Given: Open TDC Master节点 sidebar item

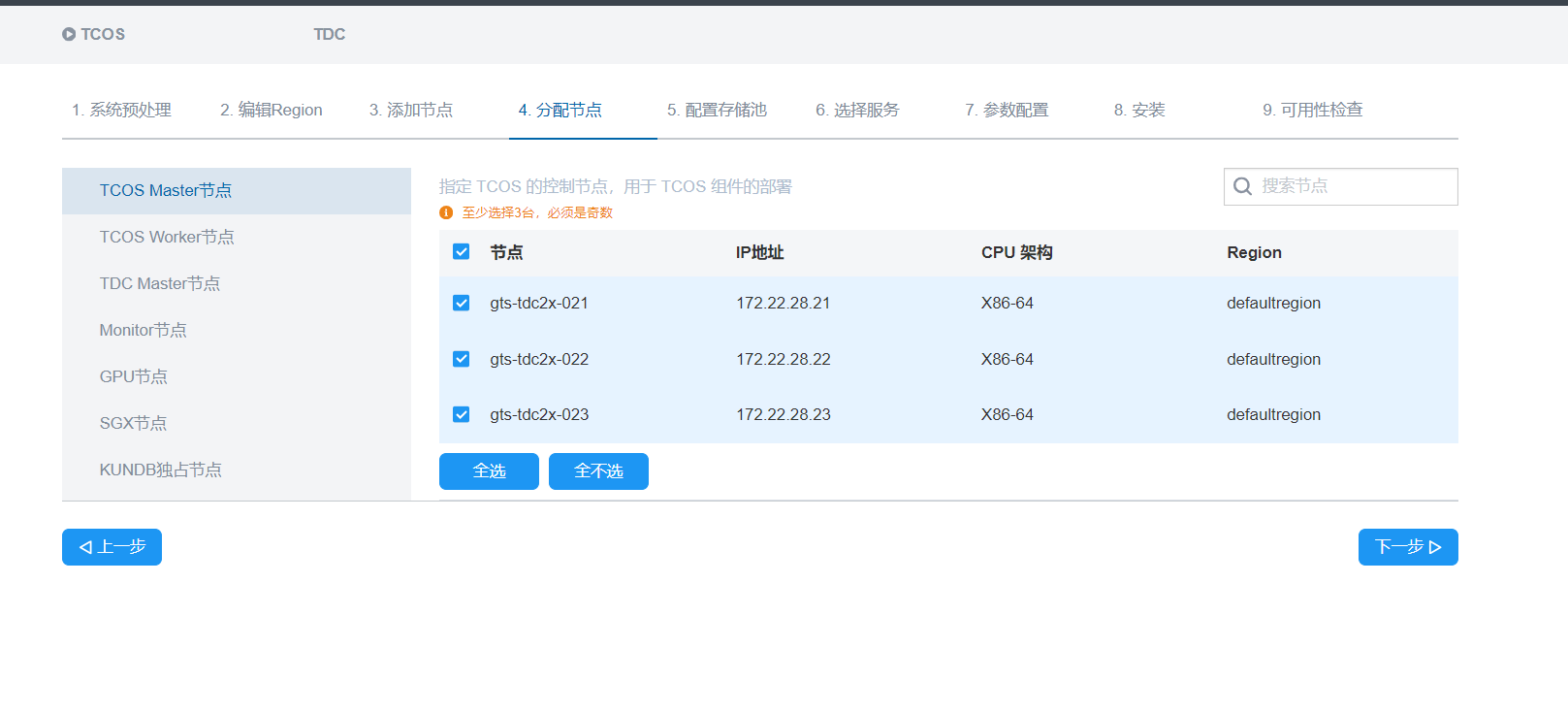Looking at the screenshot, I should pos(237,283).
